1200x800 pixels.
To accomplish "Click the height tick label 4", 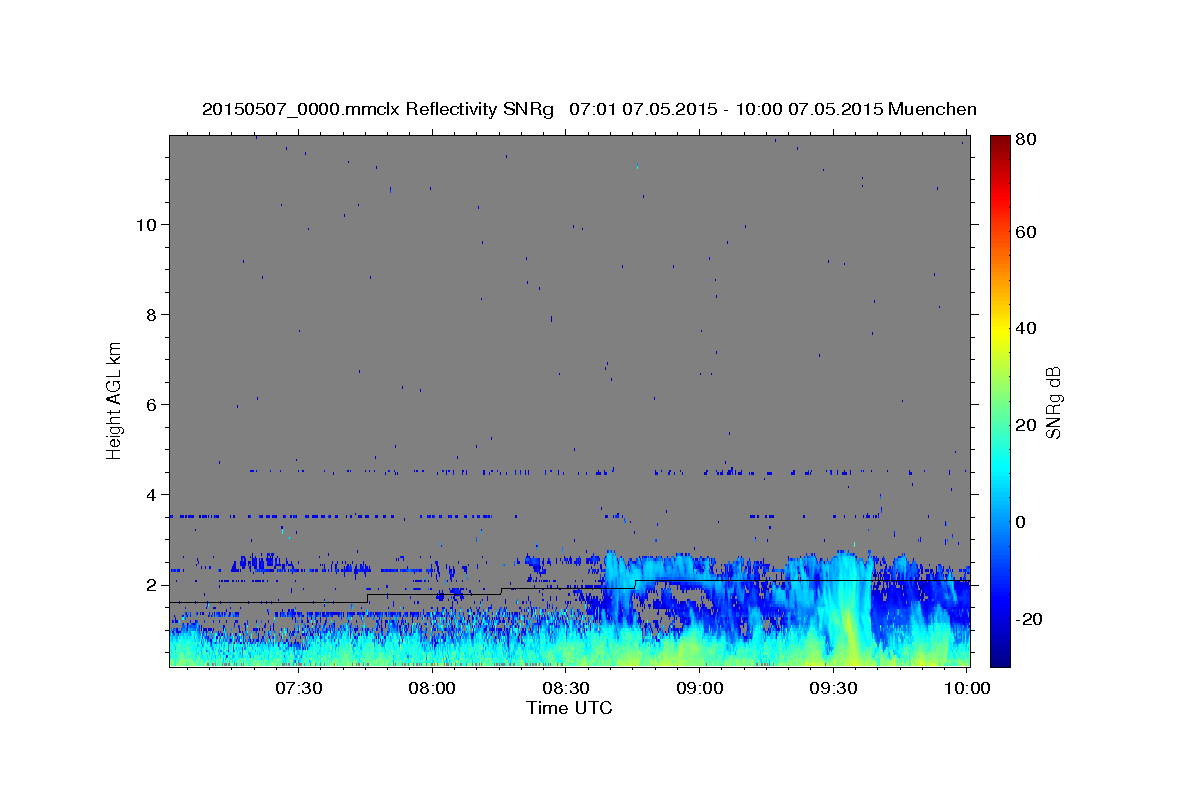I will tap(150, 495).
